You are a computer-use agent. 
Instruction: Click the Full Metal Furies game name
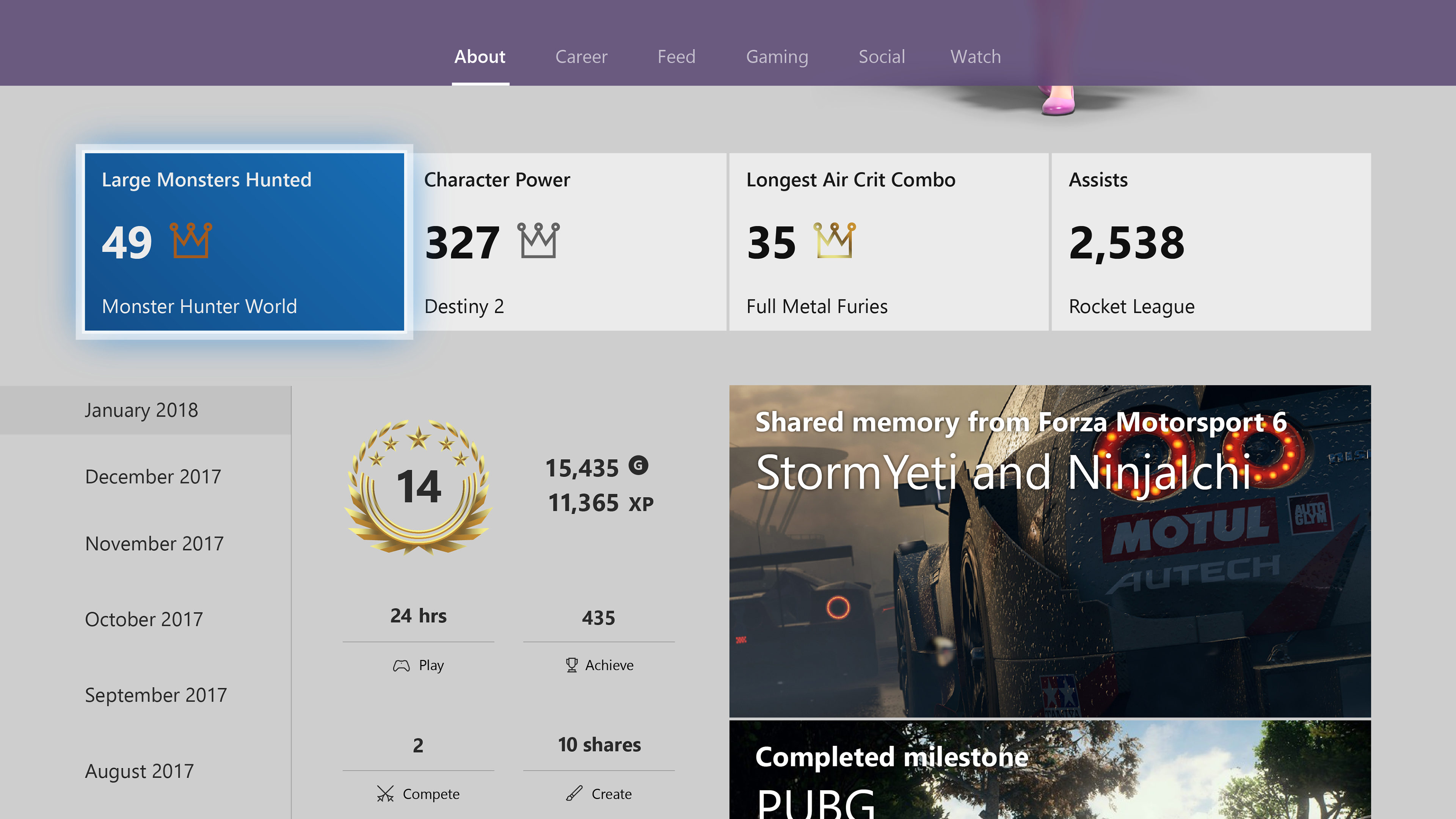pos(817,306)
